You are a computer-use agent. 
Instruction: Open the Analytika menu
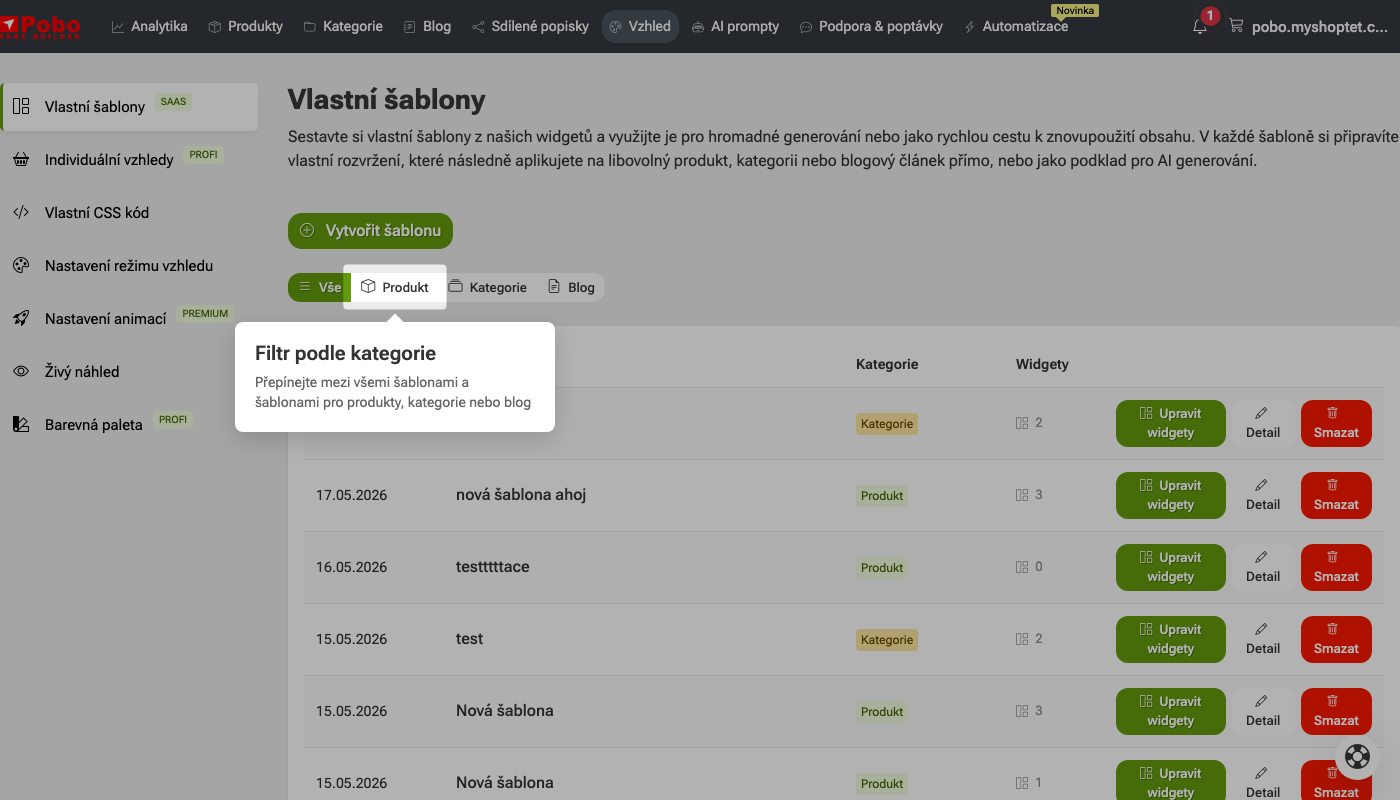pos(149,27)
